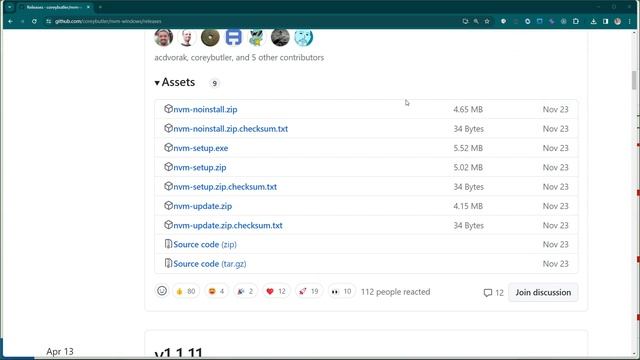Click the file-zip icon beside Source code (zip)
This screenshot has width=640, height=360.
168,244
